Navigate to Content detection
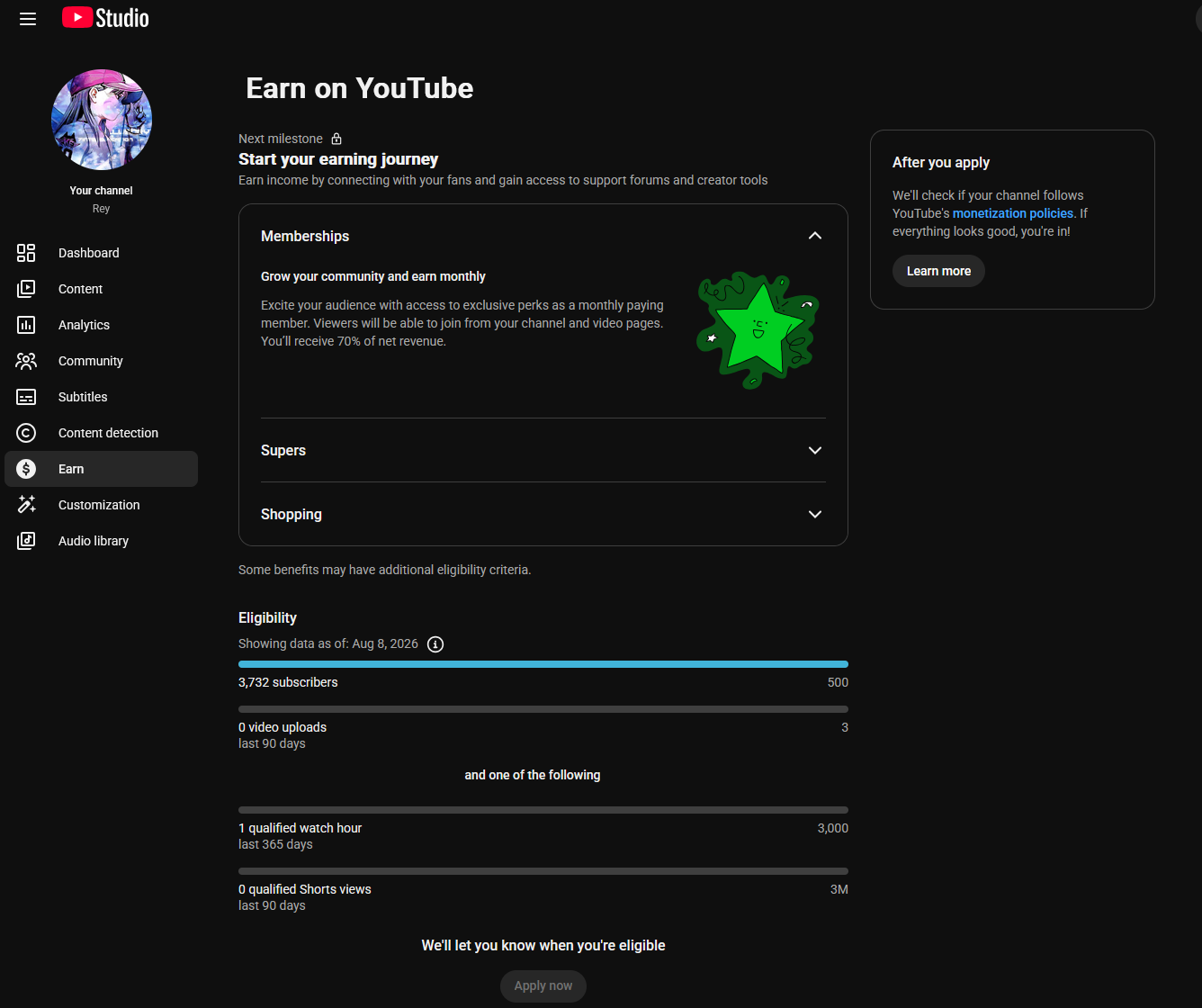The width and height of the screenshot is (1202, 1008). coord(101,433)
